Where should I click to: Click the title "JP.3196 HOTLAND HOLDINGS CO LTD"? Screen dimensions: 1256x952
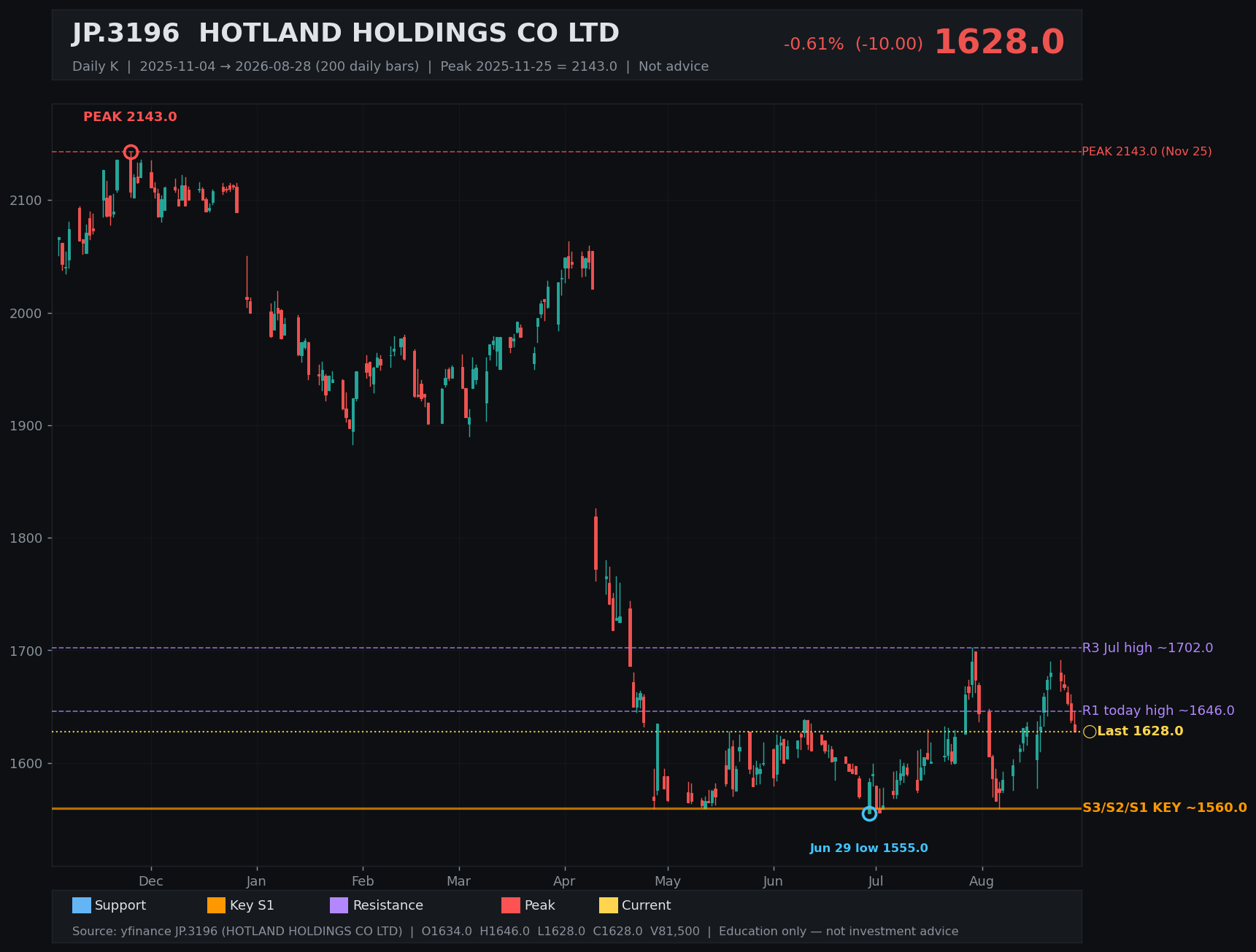pos(345,34)
